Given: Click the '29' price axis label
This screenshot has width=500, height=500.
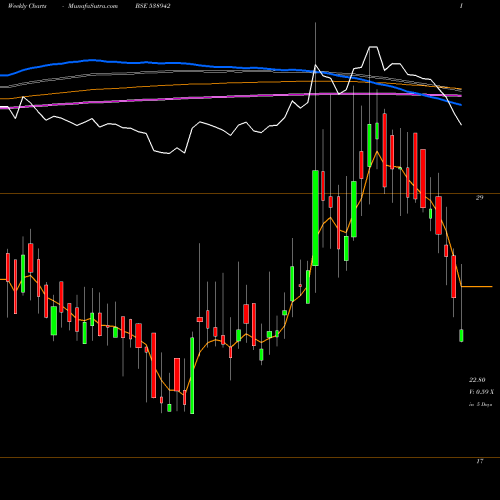Looking at the screenshot, I should 479,198.
